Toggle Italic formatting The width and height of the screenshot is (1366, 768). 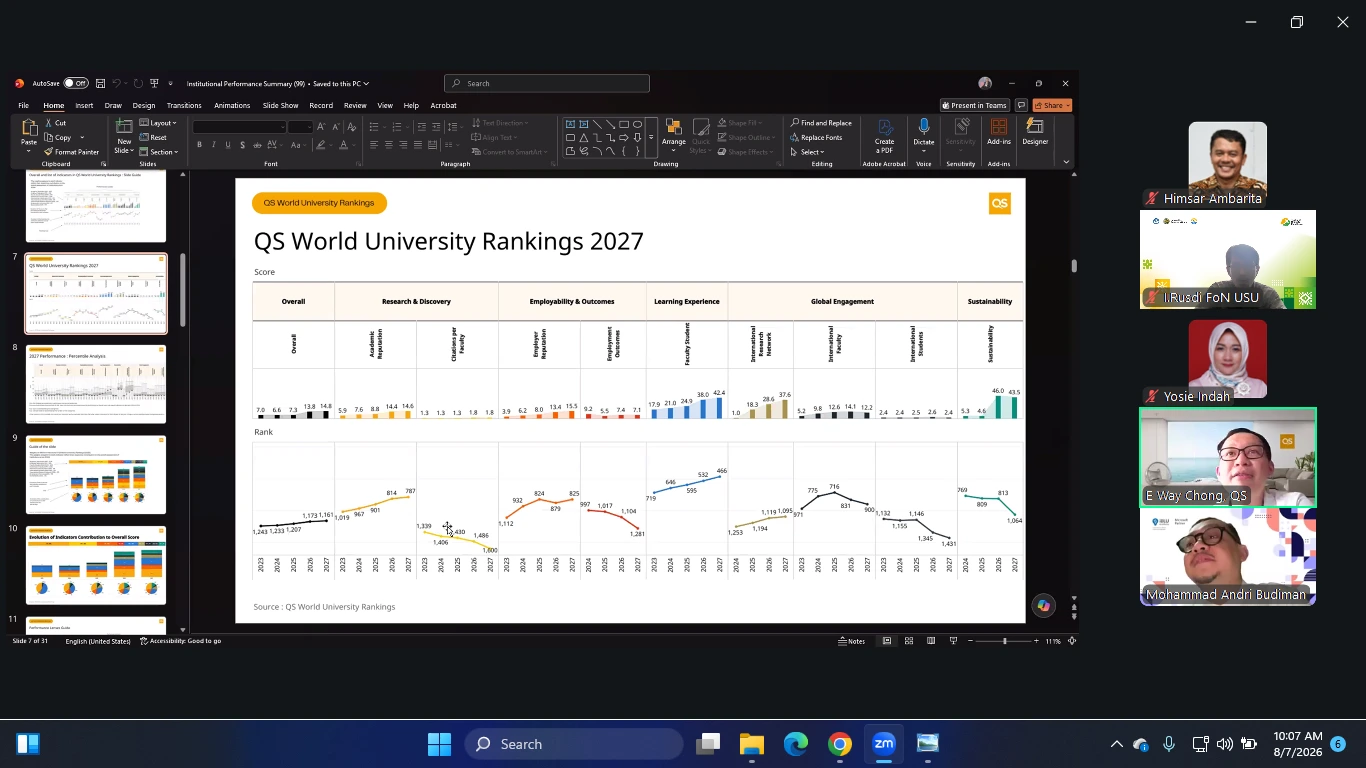[213, 145]
